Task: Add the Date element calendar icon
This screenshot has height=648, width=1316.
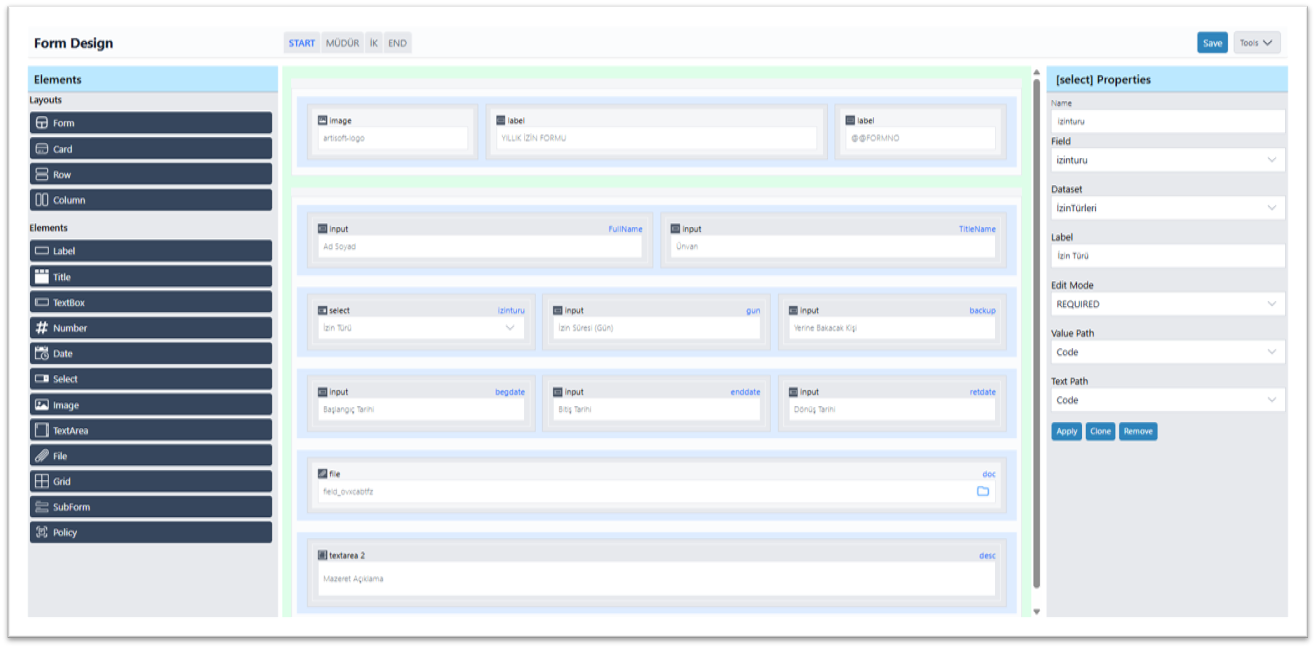Action: point(42,354)
